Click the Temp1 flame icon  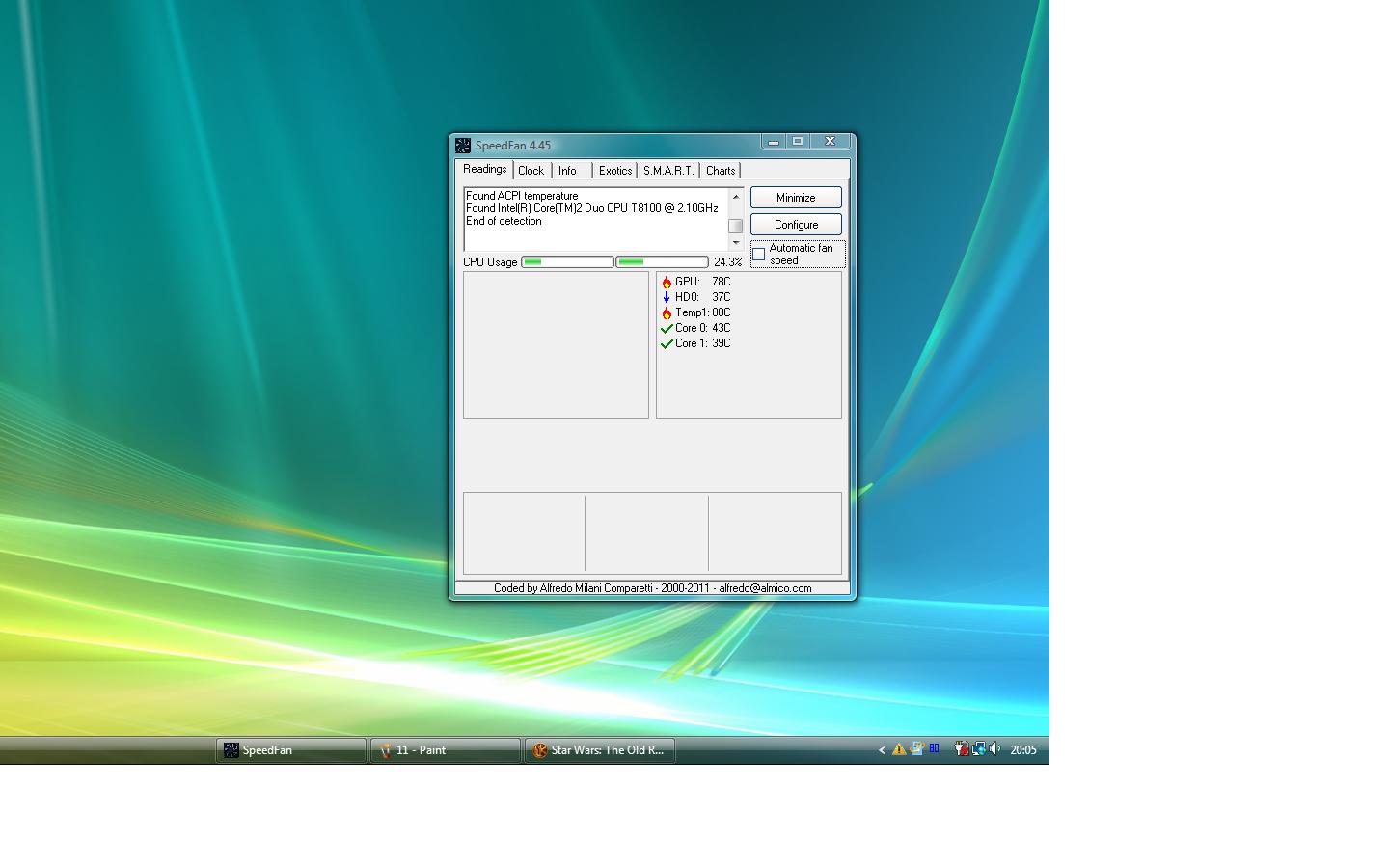coord(667,312)
